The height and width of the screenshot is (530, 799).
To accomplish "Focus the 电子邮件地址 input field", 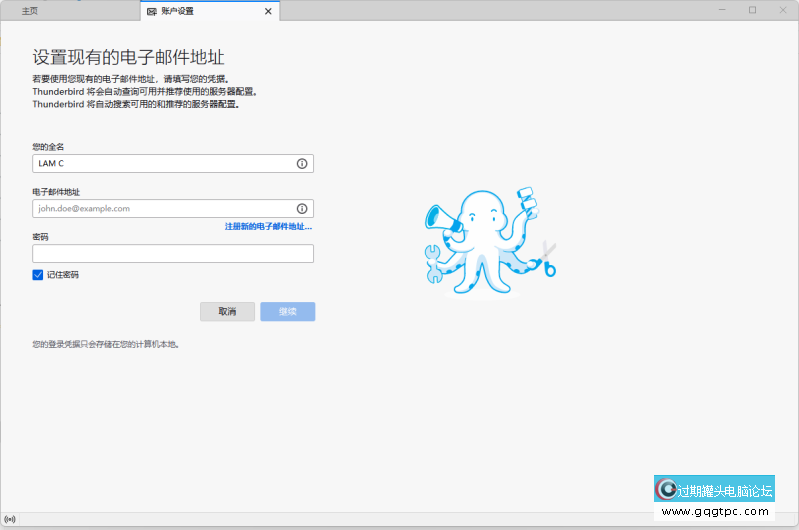I will 165,208.
